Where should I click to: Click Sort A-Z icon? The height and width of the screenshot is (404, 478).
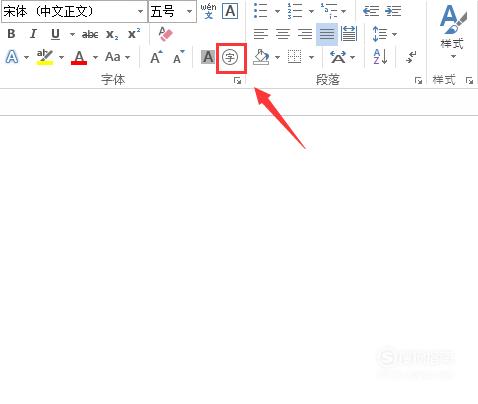click(380, 57)
